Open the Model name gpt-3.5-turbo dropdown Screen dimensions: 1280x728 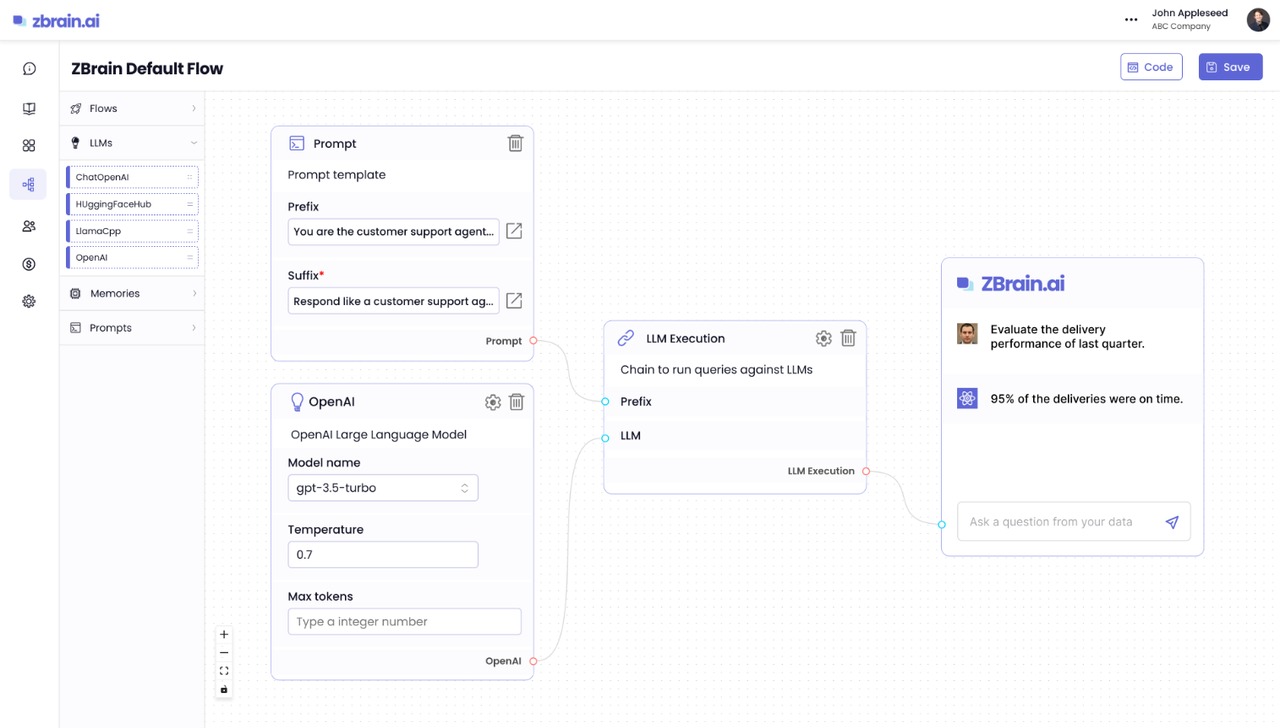point(383,488)
